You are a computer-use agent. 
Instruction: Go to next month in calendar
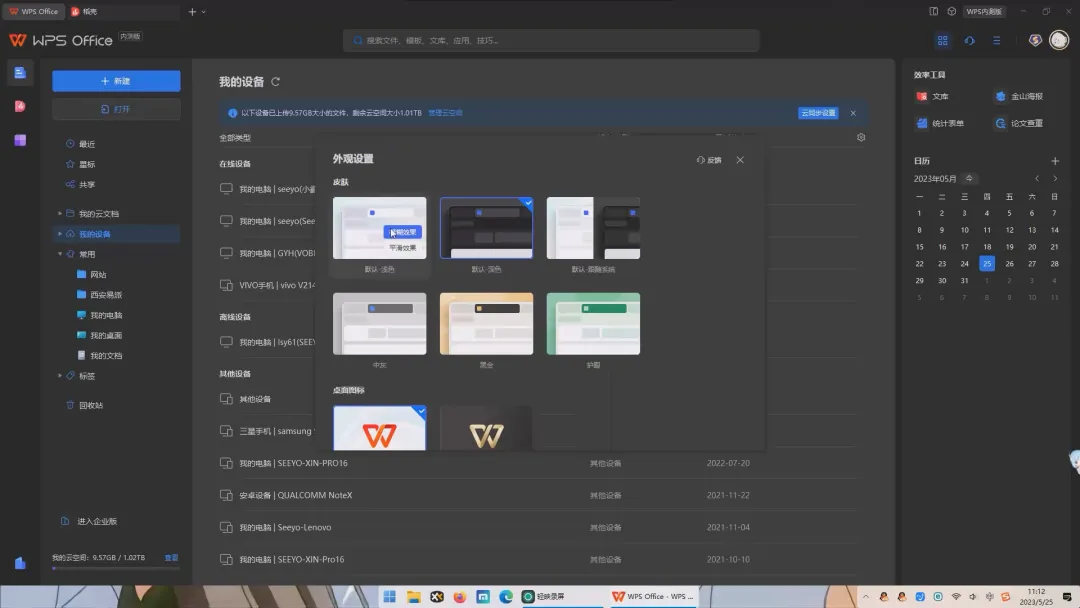[1055, 179]
